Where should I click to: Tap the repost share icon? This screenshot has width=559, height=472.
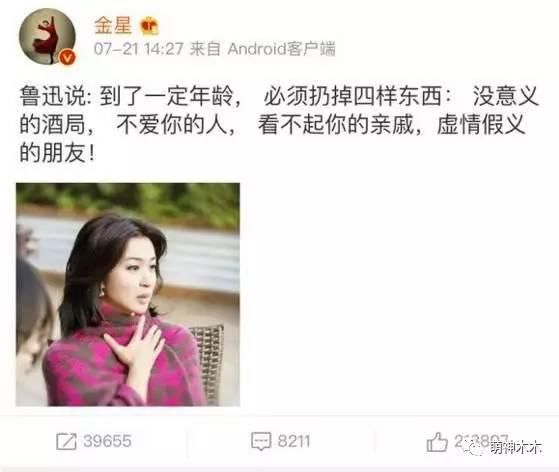tap(66, 441)
